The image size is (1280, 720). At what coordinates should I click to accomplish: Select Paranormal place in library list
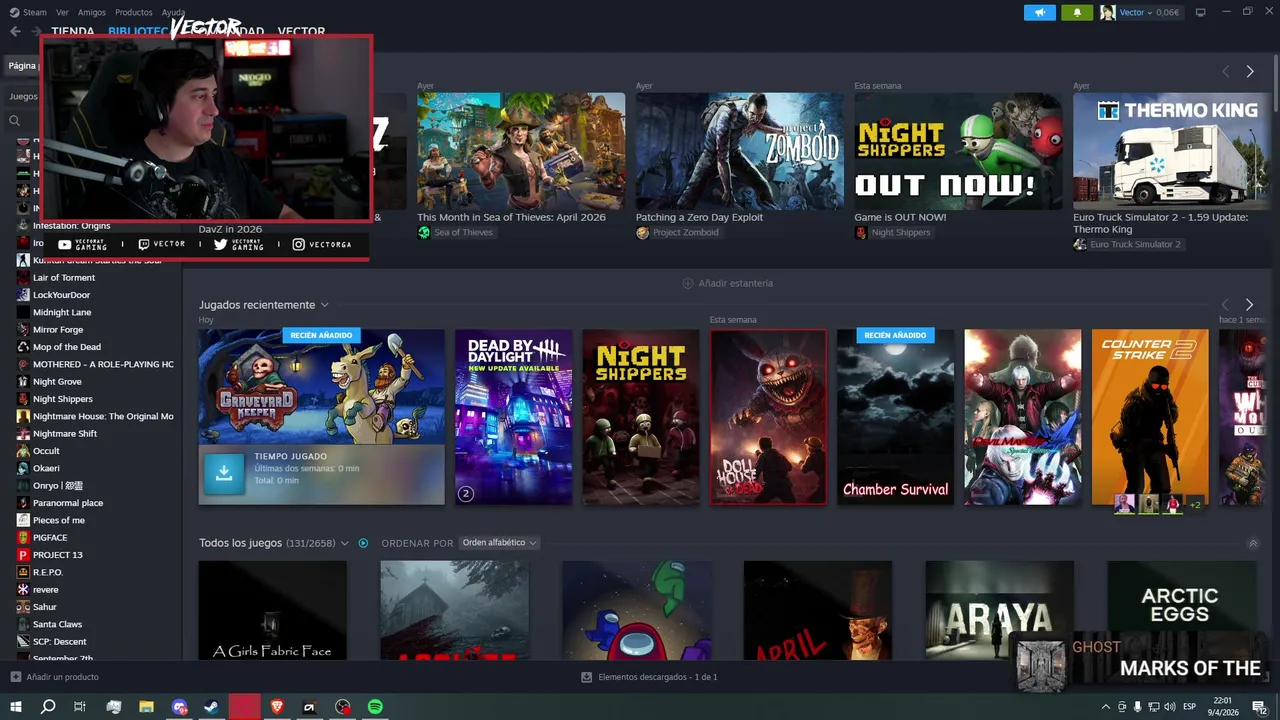tap(68, 503)
